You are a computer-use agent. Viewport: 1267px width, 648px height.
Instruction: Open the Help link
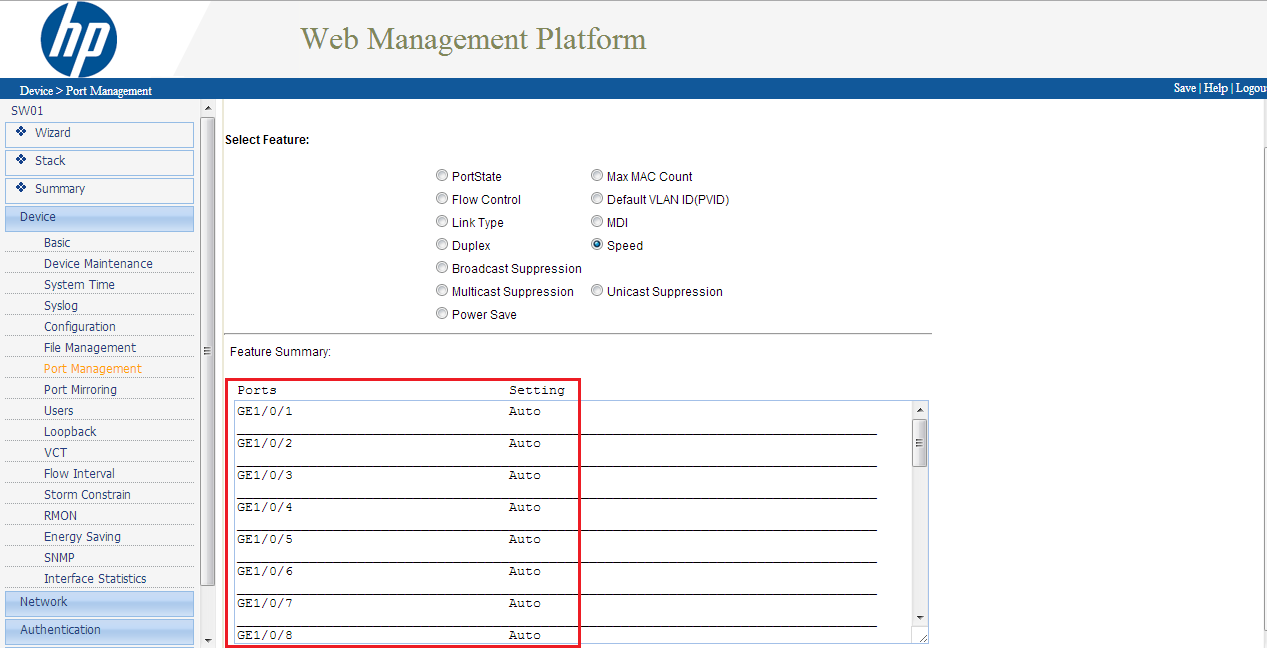tap(1215, 88)
